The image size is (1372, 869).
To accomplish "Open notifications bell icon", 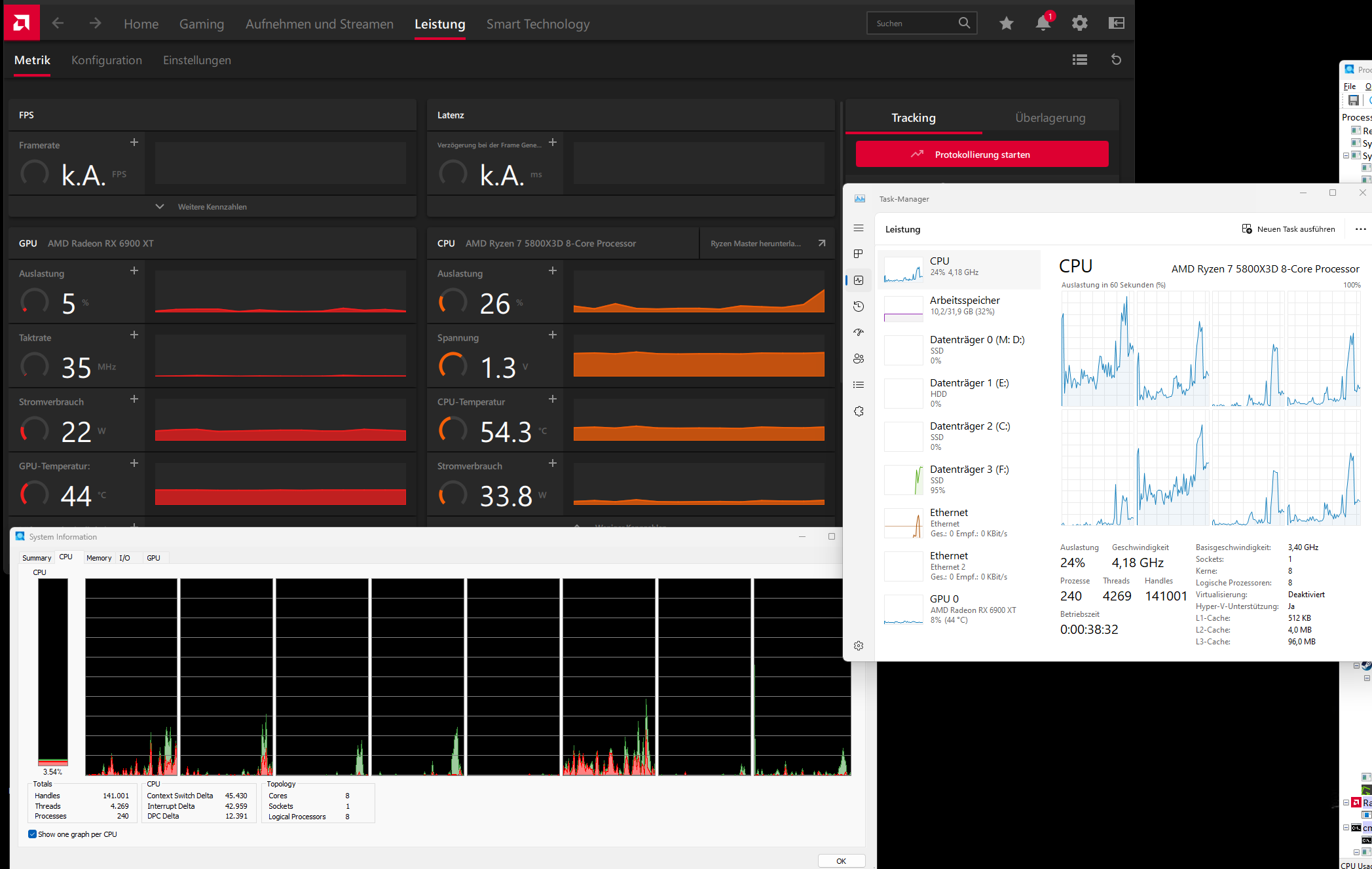I will 1043,24.
